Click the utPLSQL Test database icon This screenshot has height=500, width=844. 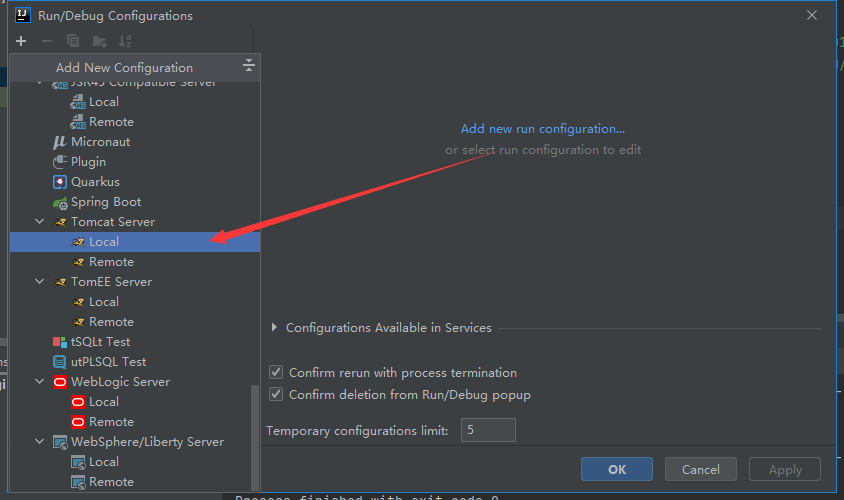coord(60,362)
